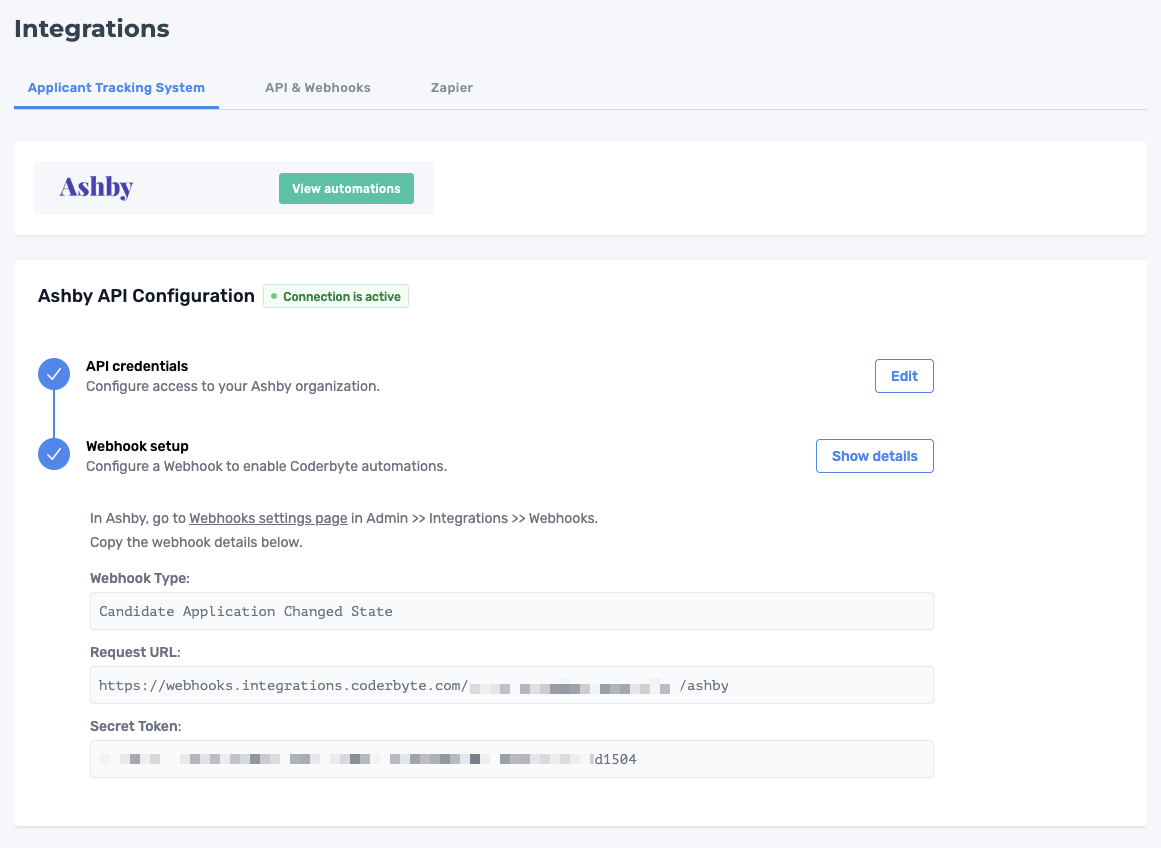Click the API credentials step checkmark icon
Screen dimensions: 1161x848
pyautogui.click(x=54, y=375)
